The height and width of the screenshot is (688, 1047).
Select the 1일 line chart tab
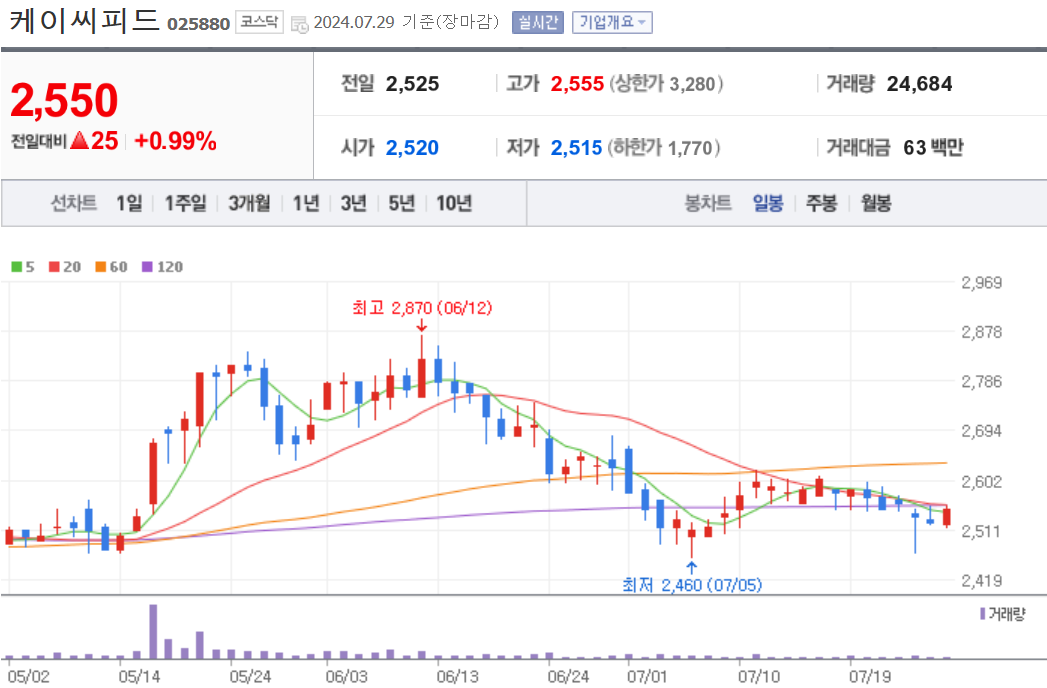click(129, 203)
